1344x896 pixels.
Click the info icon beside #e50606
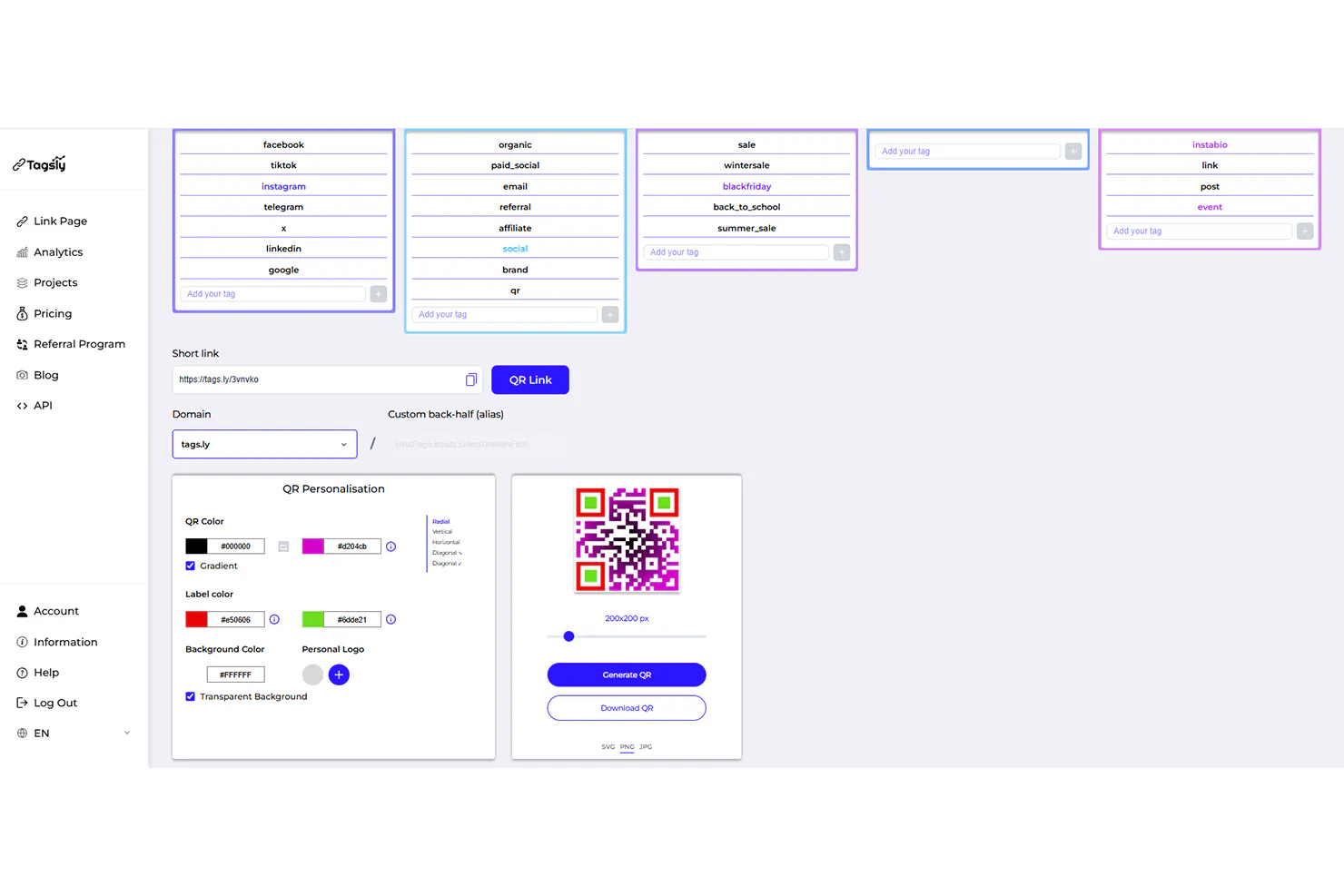tap(274, 619)
